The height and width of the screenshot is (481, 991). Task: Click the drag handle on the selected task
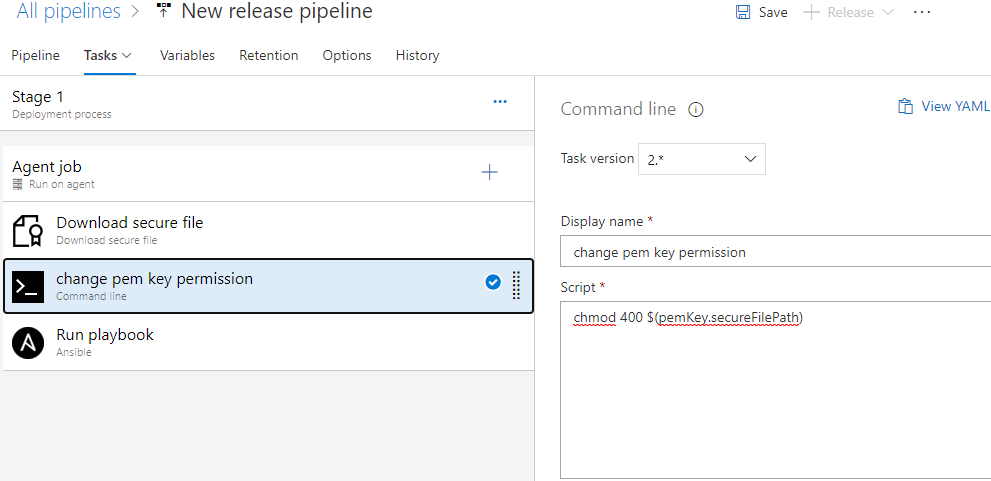(516, 285)
